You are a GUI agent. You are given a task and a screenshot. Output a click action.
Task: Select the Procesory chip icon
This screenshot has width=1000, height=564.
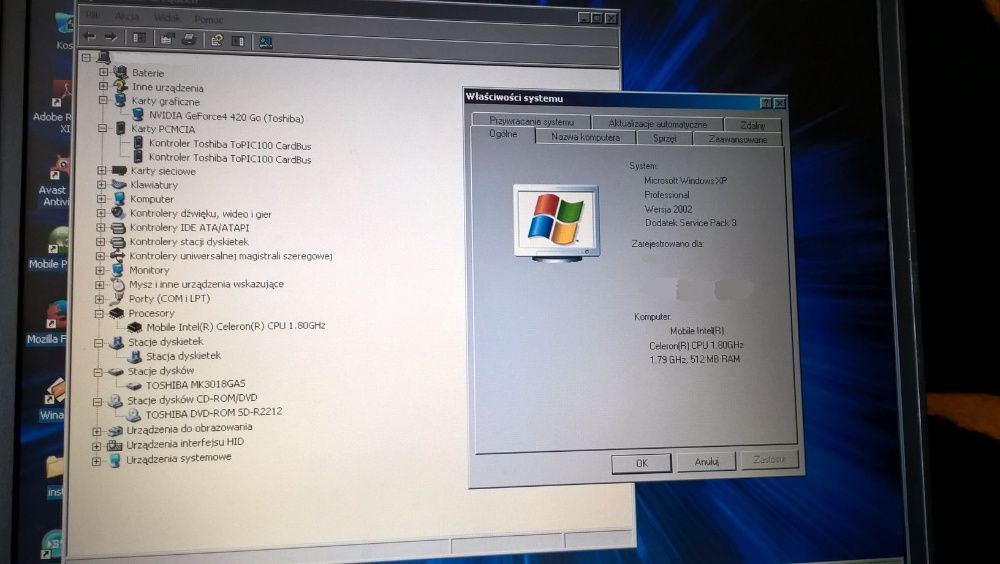(x=116, y=313)
